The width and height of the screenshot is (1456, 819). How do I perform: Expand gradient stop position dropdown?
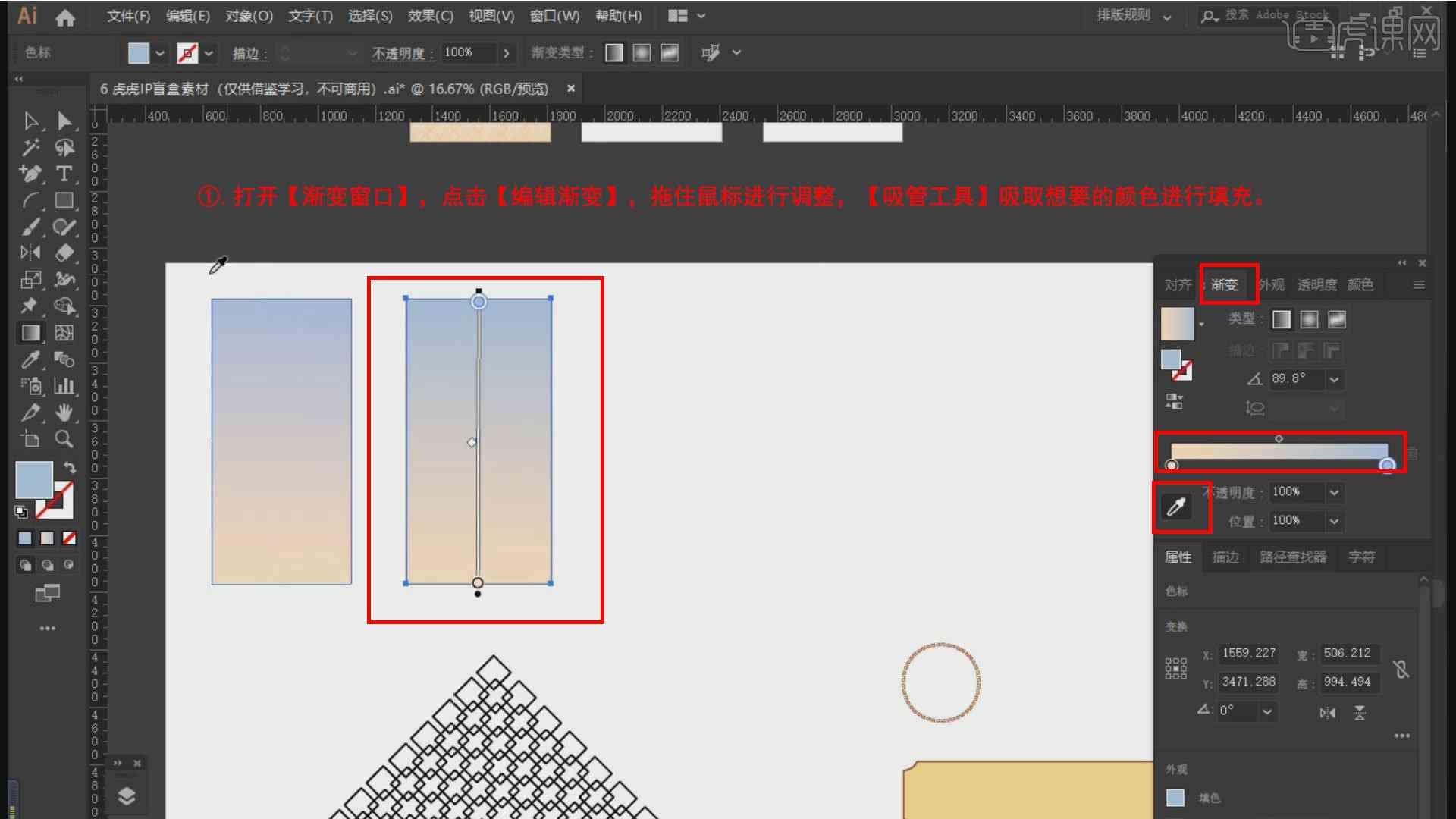pyautogui.click(x=1334, y=521)
